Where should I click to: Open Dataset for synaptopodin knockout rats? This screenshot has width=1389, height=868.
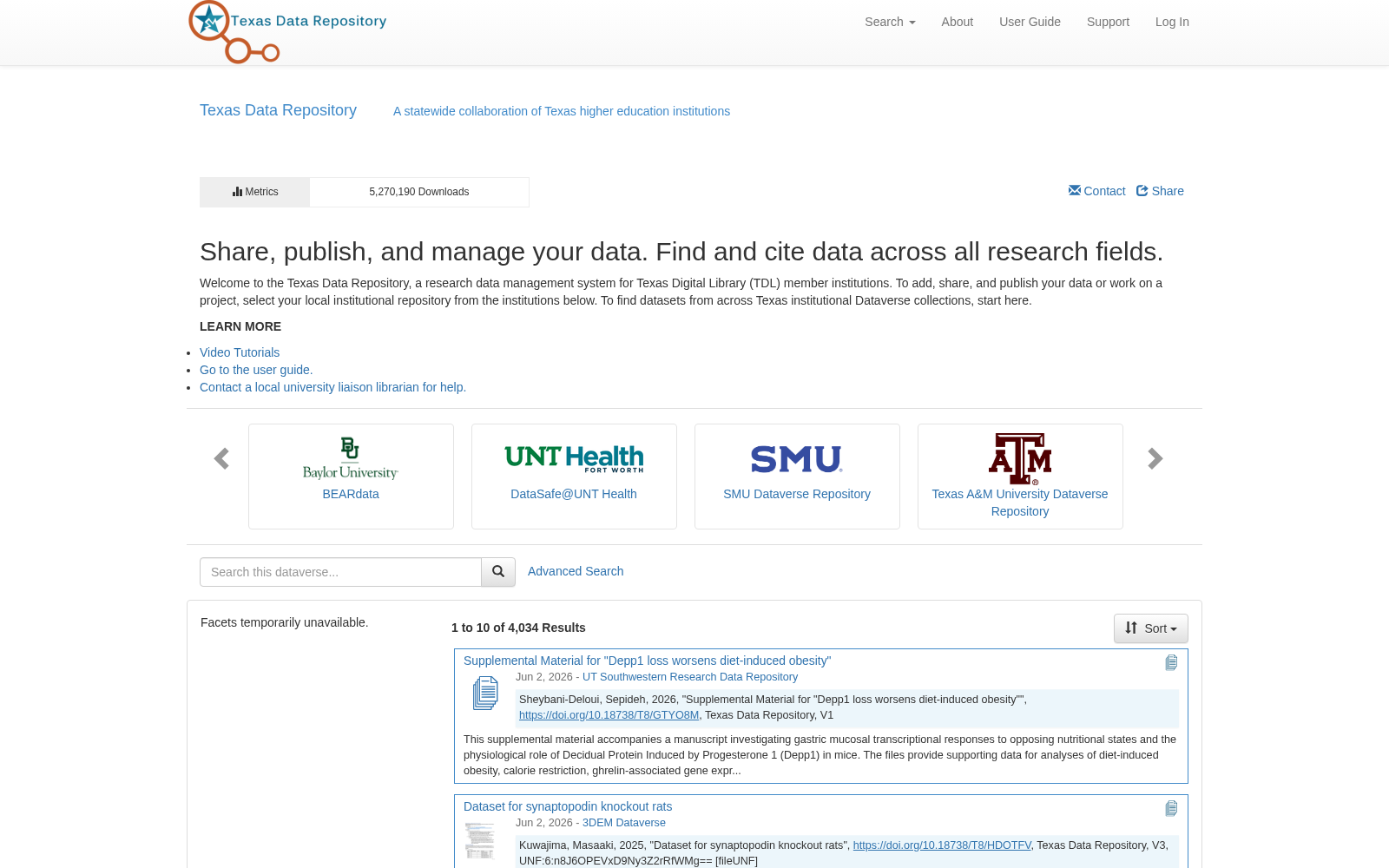(x=568, y=806)
